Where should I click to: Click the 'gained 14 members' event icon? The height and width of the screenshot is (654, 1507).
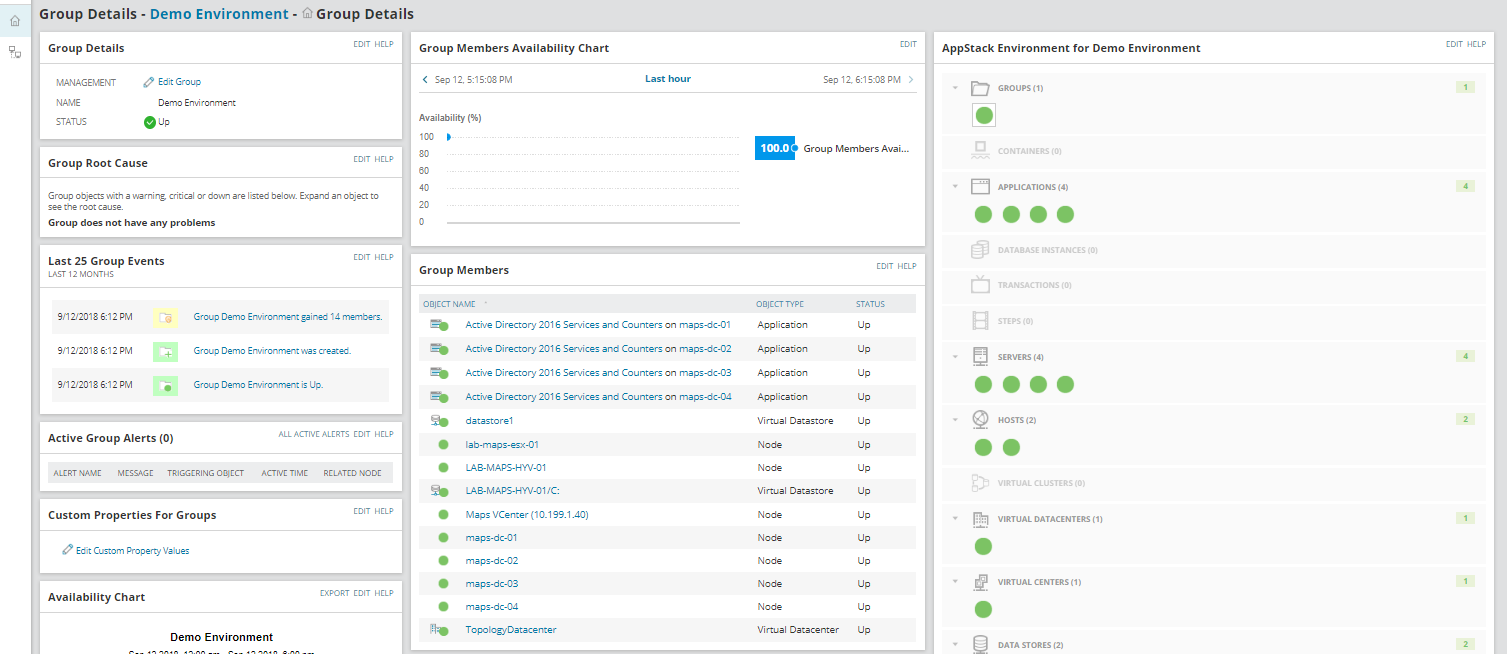point(165,317)
